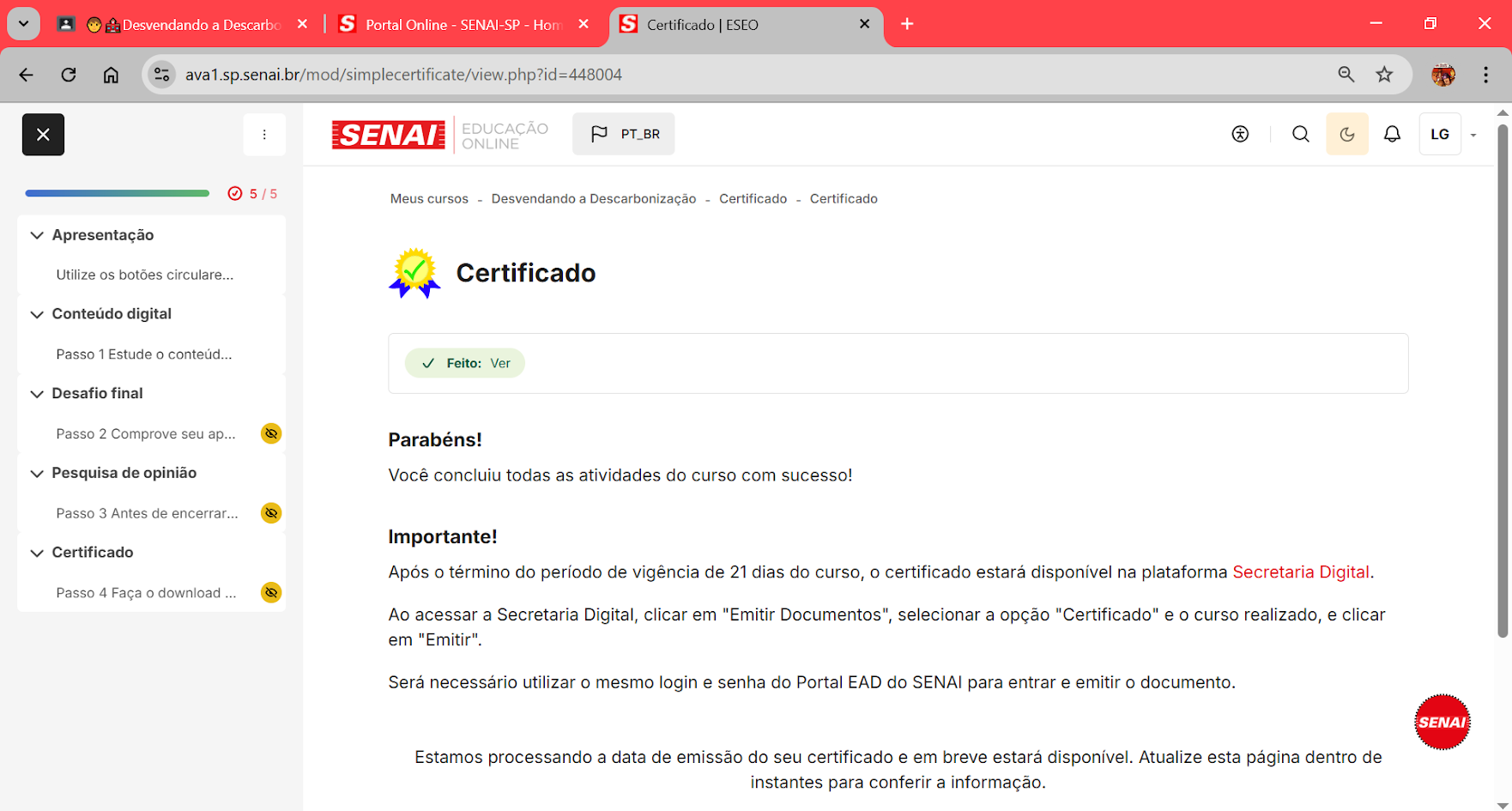Switch to the Portal Online SENAI-SP tab
This screenshot has width=1512, height=811.
[463, 25]
